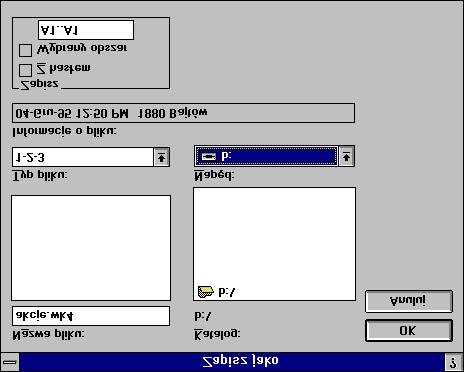Click the A1..A1 range input field
Viewport: 464px width, 372px height.
(86, 30)
